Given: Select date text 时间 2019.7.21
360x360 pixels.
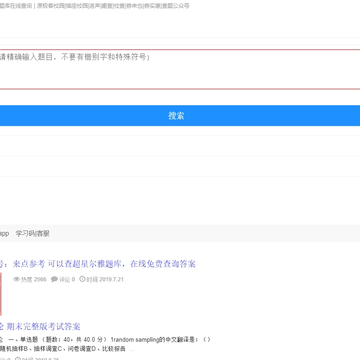Looking at the screenshot, I should tap(105, 279).
